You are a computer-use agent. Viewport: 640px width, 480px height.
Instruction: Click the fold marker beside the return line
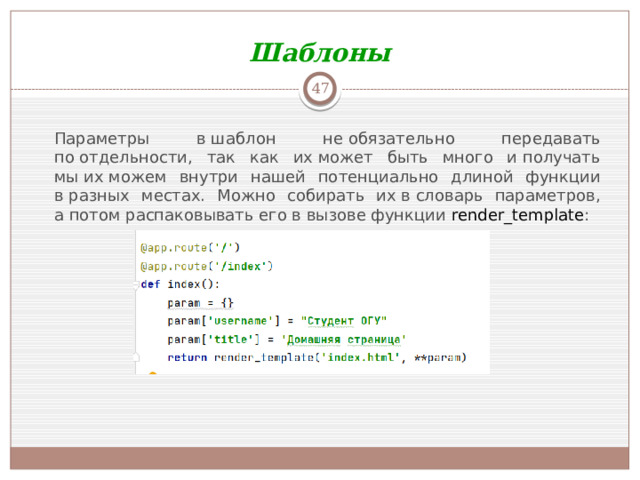click(x=136, y=358)
